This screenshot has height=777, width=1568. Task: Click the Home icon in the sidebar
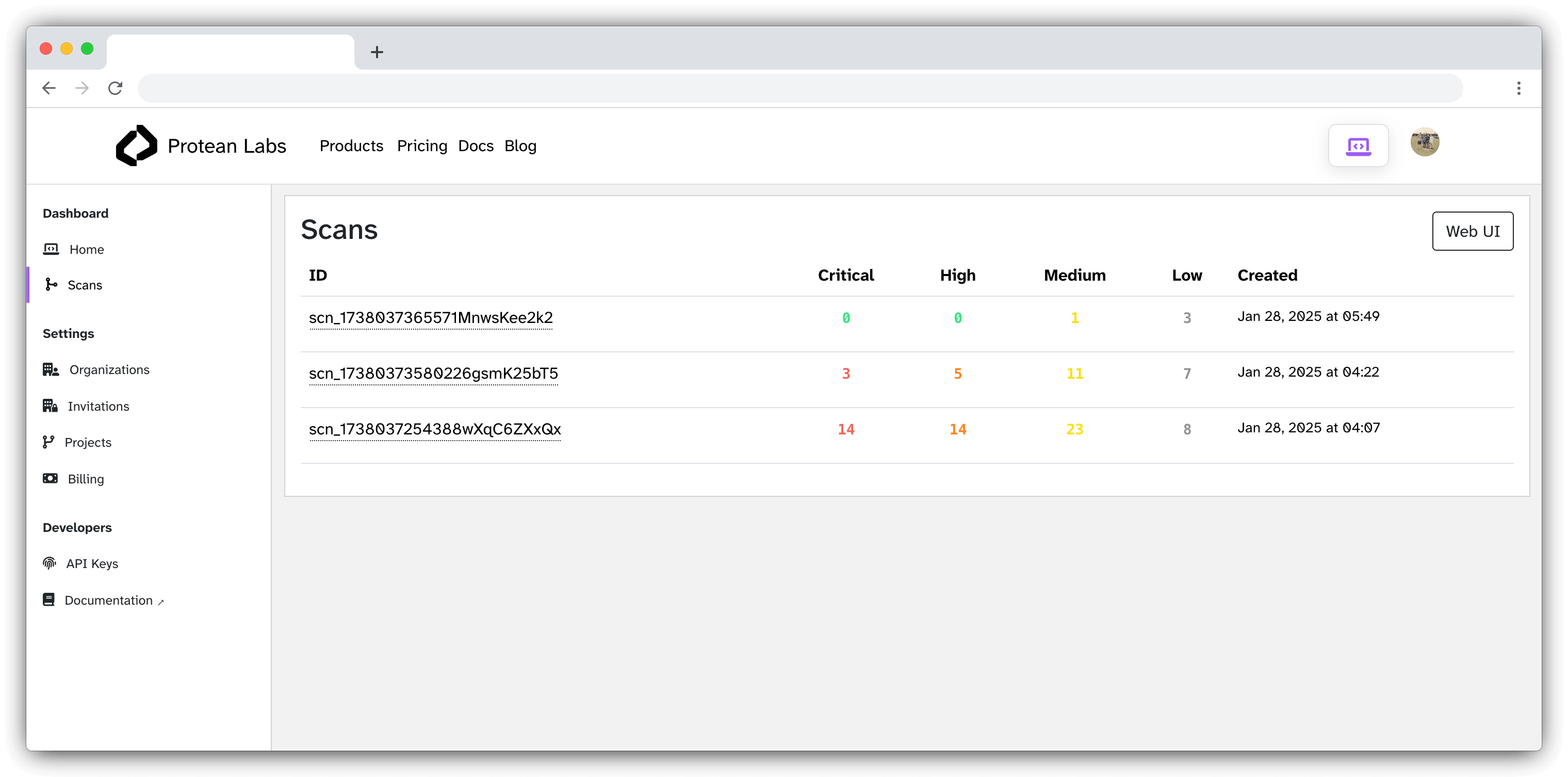point(51,249)
